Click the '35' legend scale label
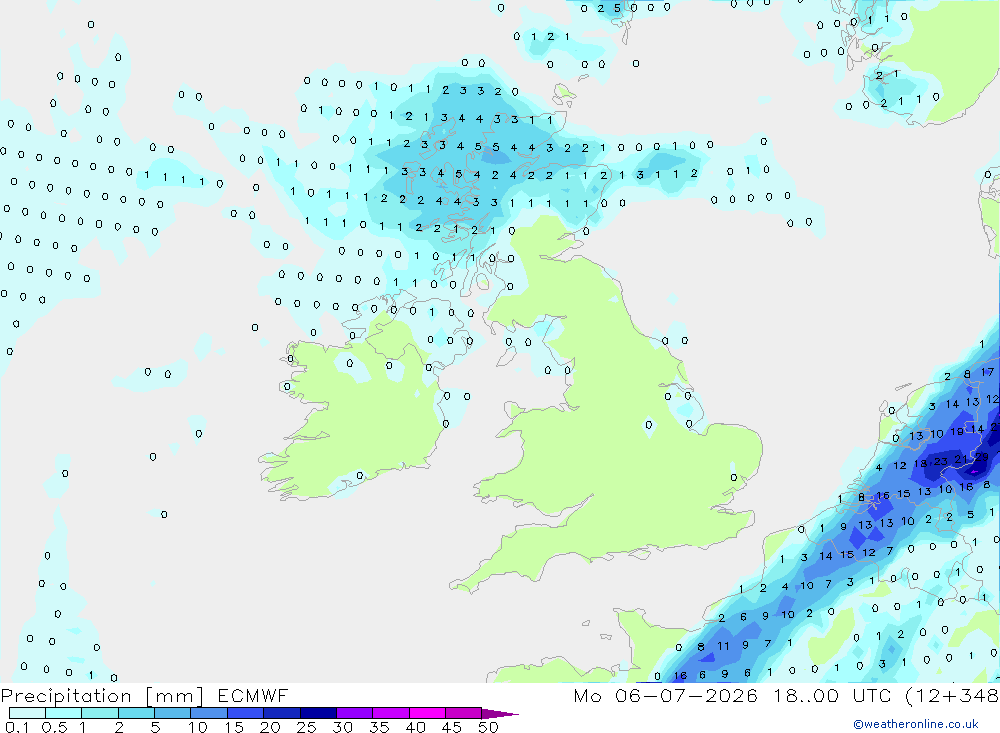The image size is (1000, 733). tap(379, 727)
